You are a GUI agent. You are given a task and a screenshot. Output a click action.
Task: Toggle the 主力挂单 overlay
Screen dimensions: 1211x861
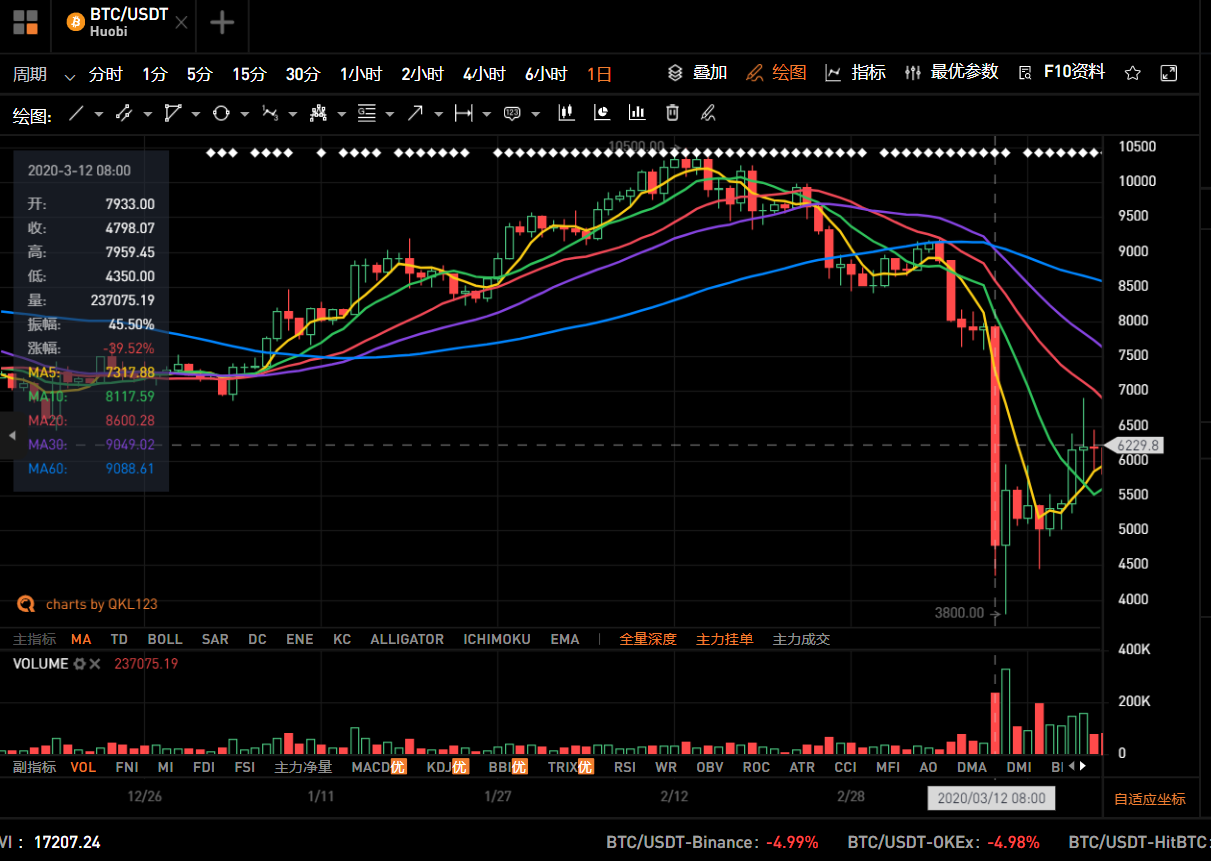[x=724, y=639]
